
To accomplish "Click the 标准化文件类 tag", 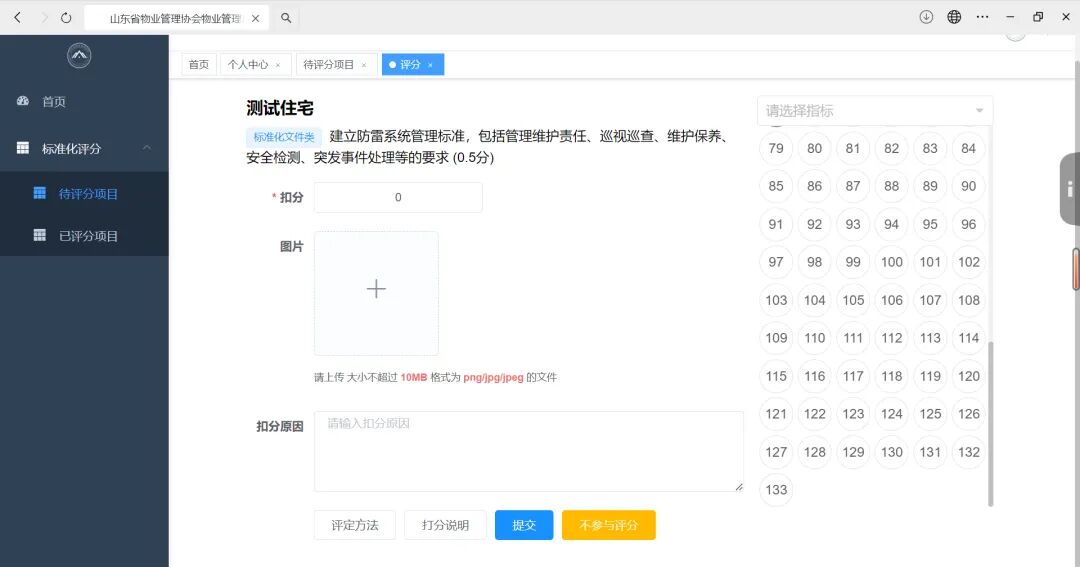I will pos(284,136).
